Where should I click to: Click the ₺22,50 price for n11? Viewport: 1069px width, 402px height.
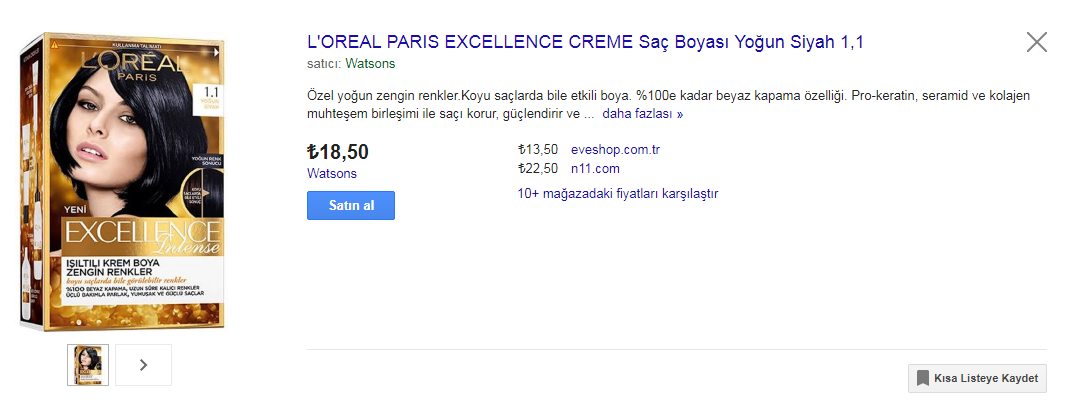(x=538, y=168)
